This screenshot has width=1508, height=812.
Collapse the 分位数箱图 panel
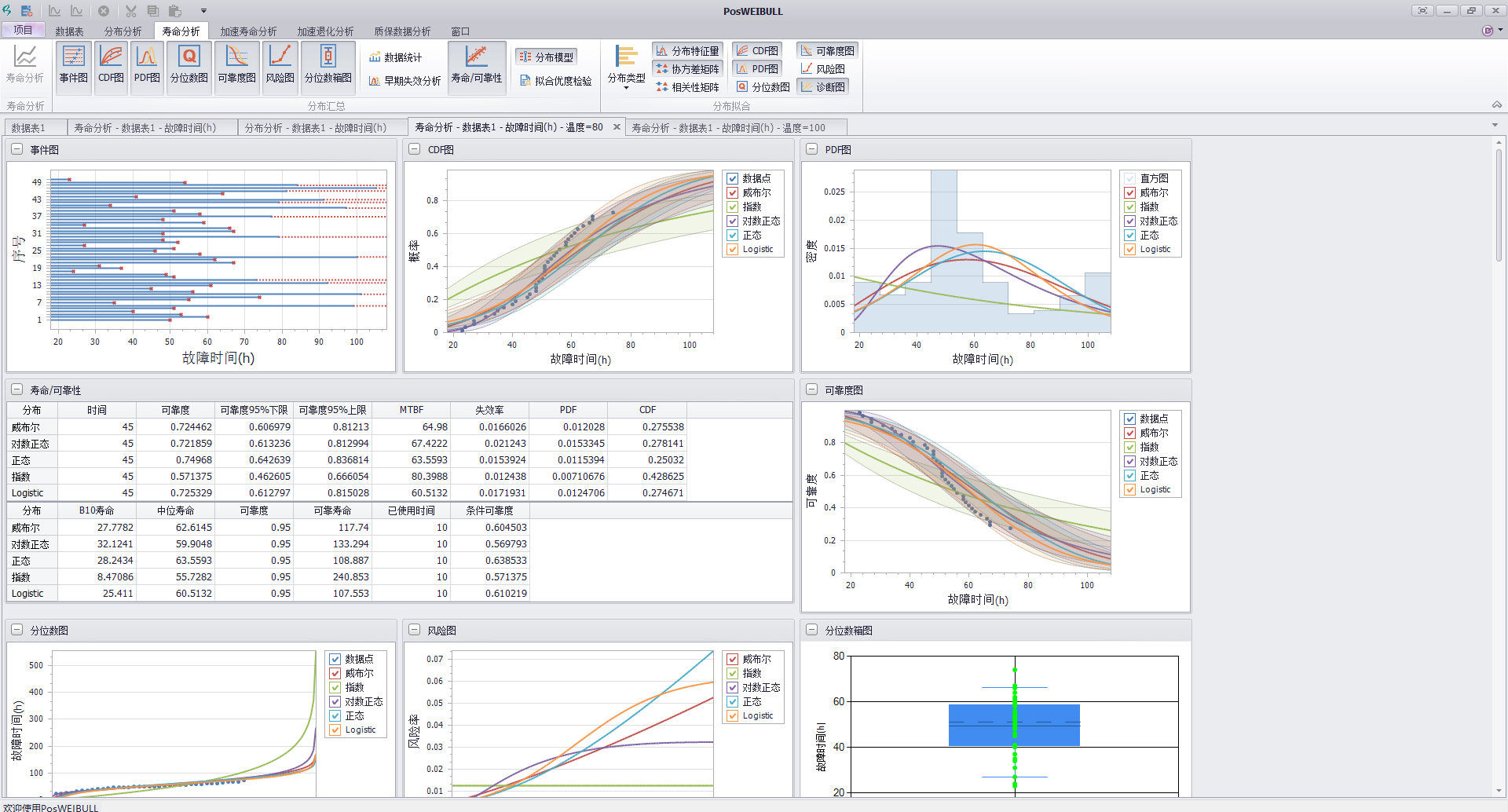pos(812,630)
